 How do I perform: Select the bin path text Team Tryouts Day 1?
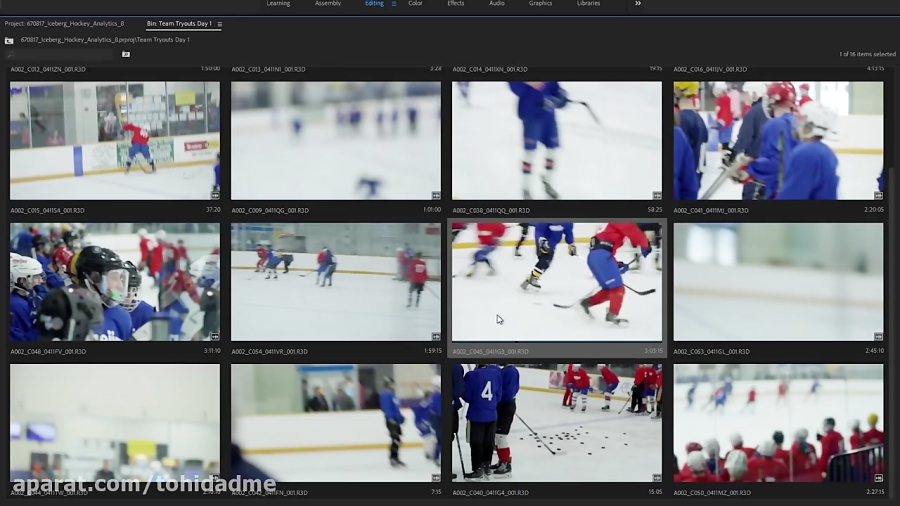(x=164, y=40)
